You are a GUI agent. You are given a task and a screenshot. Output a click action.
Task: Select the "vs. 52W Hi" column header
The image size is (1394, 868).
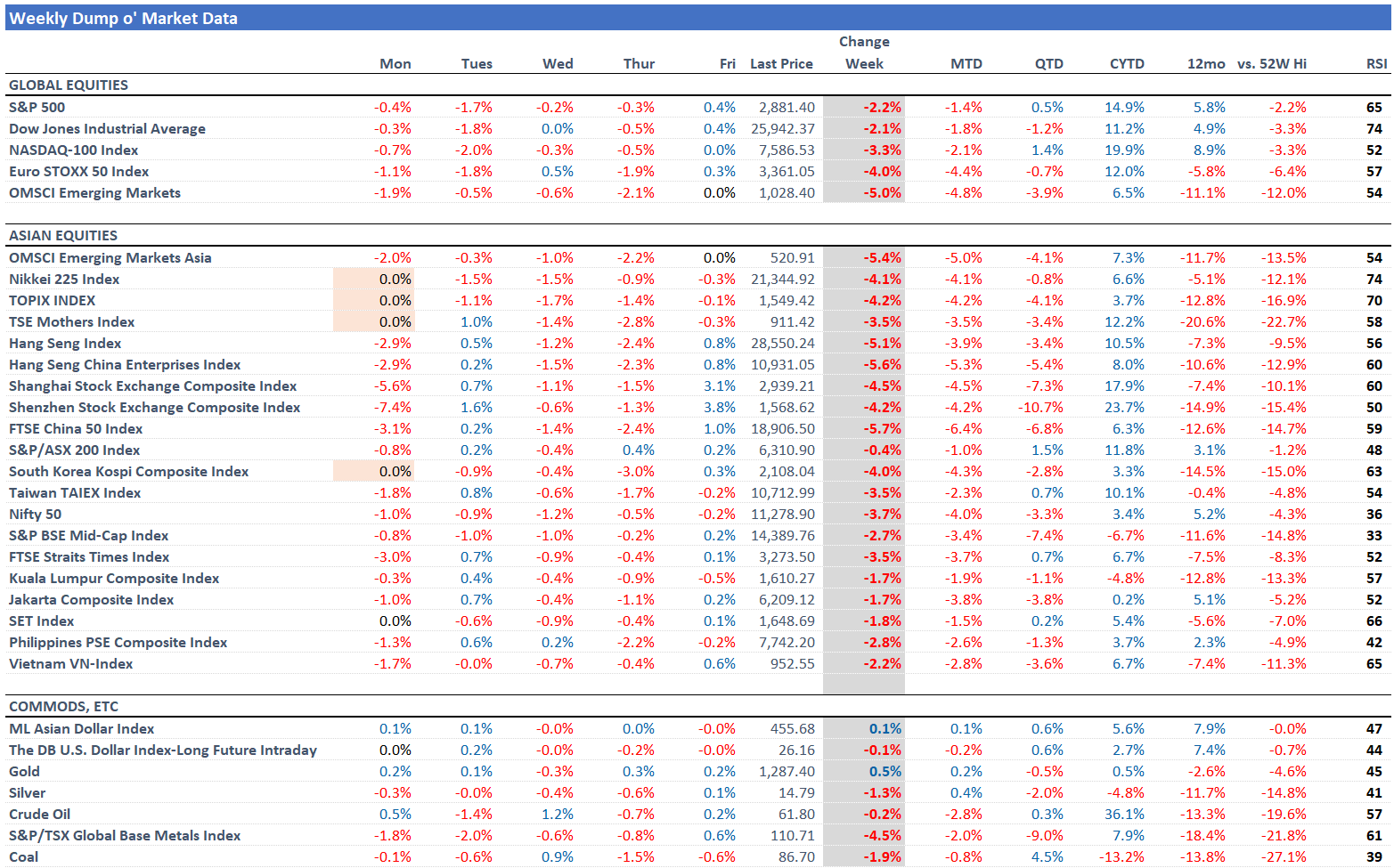pos(1271,64)
